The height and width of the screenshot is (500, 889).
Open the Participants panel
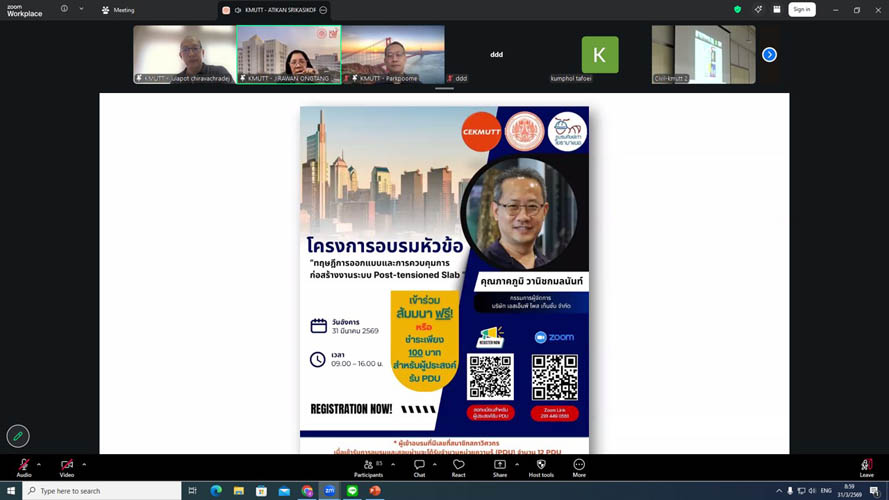tap(369, 468)
